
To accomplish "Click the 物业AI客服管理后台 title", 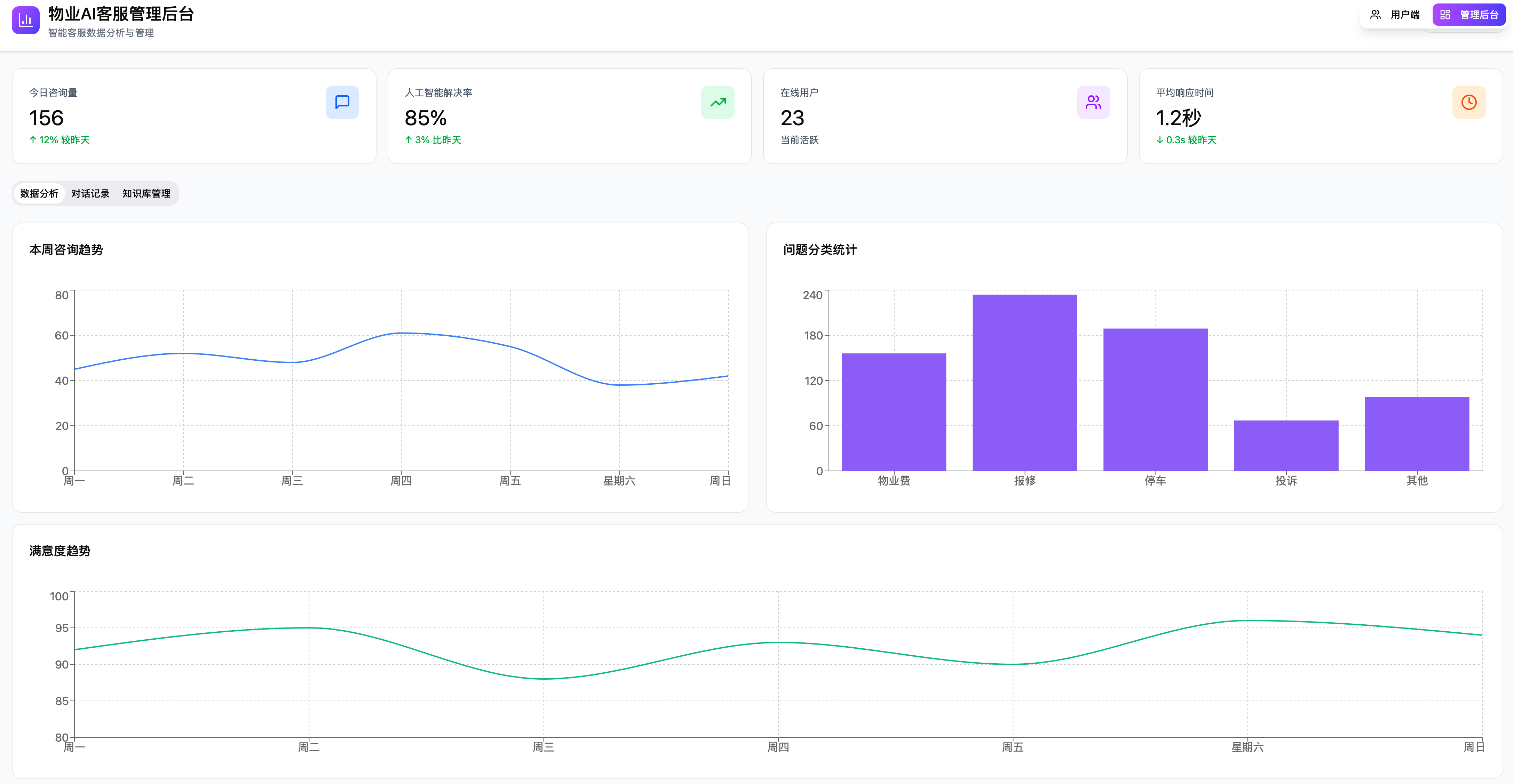I will [x=121, y=14].
